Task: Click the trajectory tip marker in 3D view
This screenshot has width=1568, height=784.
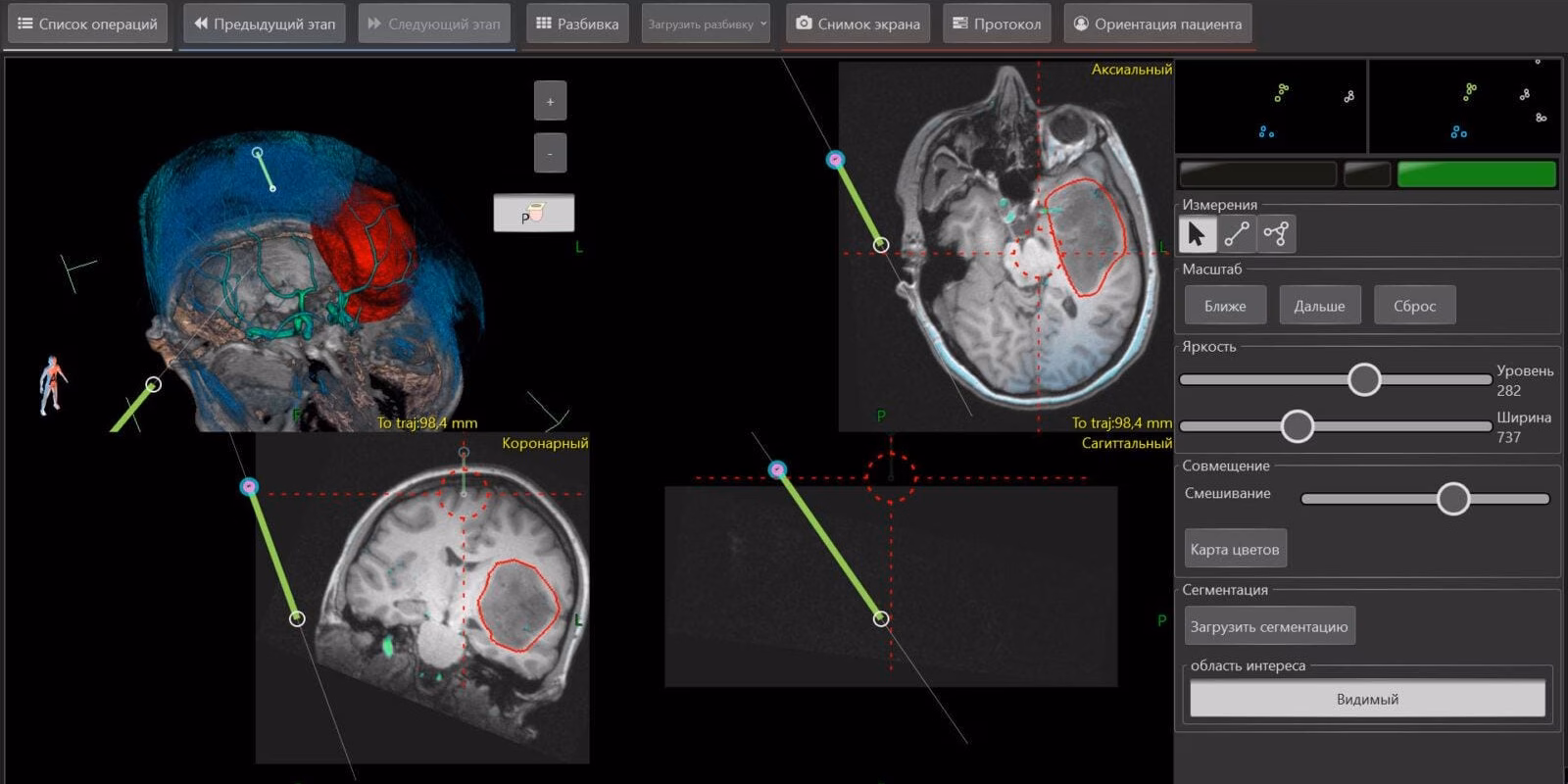Action: [x=153, y=384]
